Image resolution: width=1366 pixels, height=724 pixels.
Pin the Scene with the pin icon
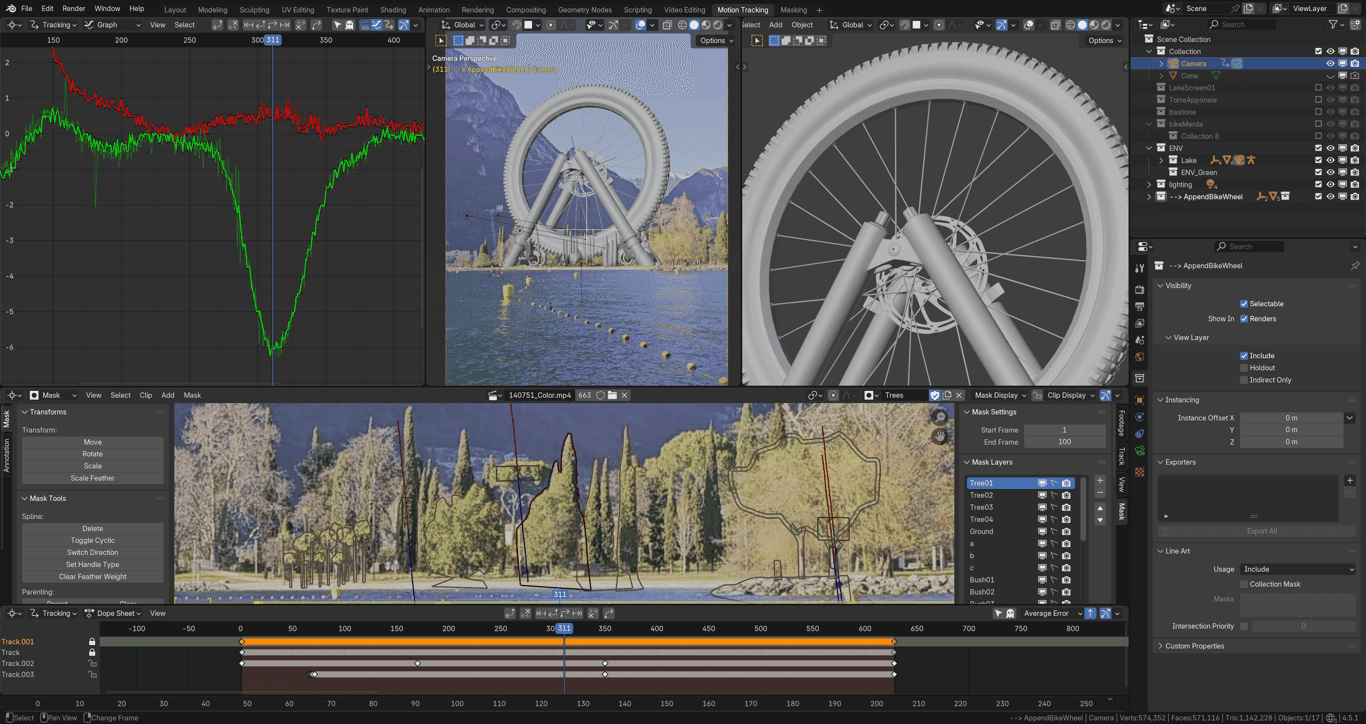click(1233, 8)
